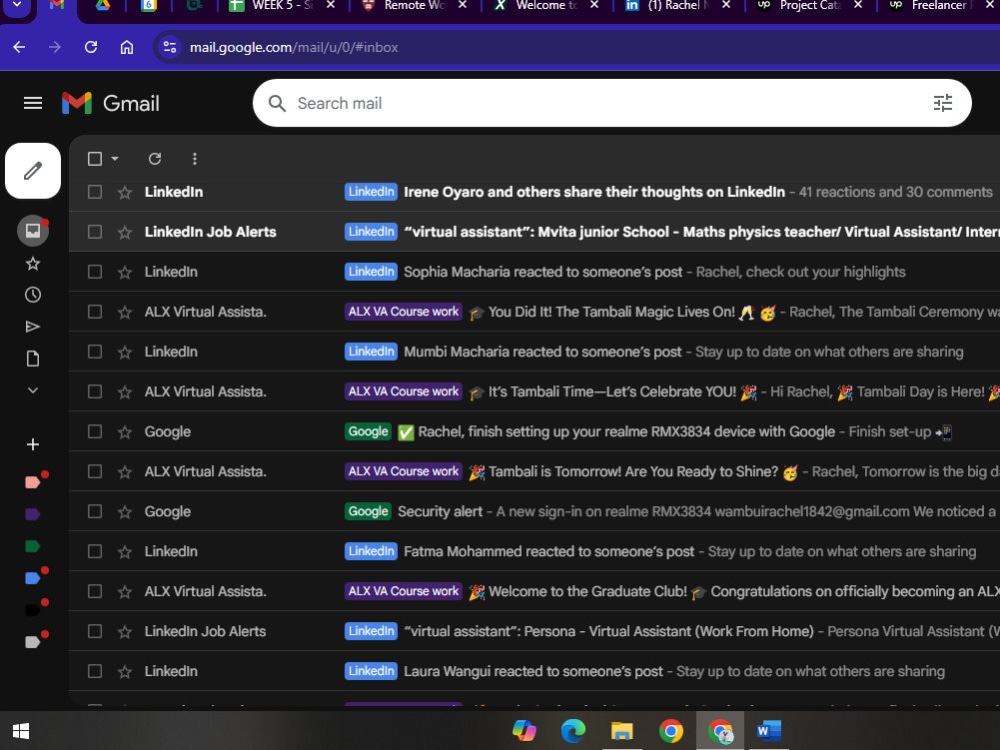The height and width of the screenshot is (750, 1000).
Task: Select the Fatma Mohammed email checkbox
Action: 94,551
